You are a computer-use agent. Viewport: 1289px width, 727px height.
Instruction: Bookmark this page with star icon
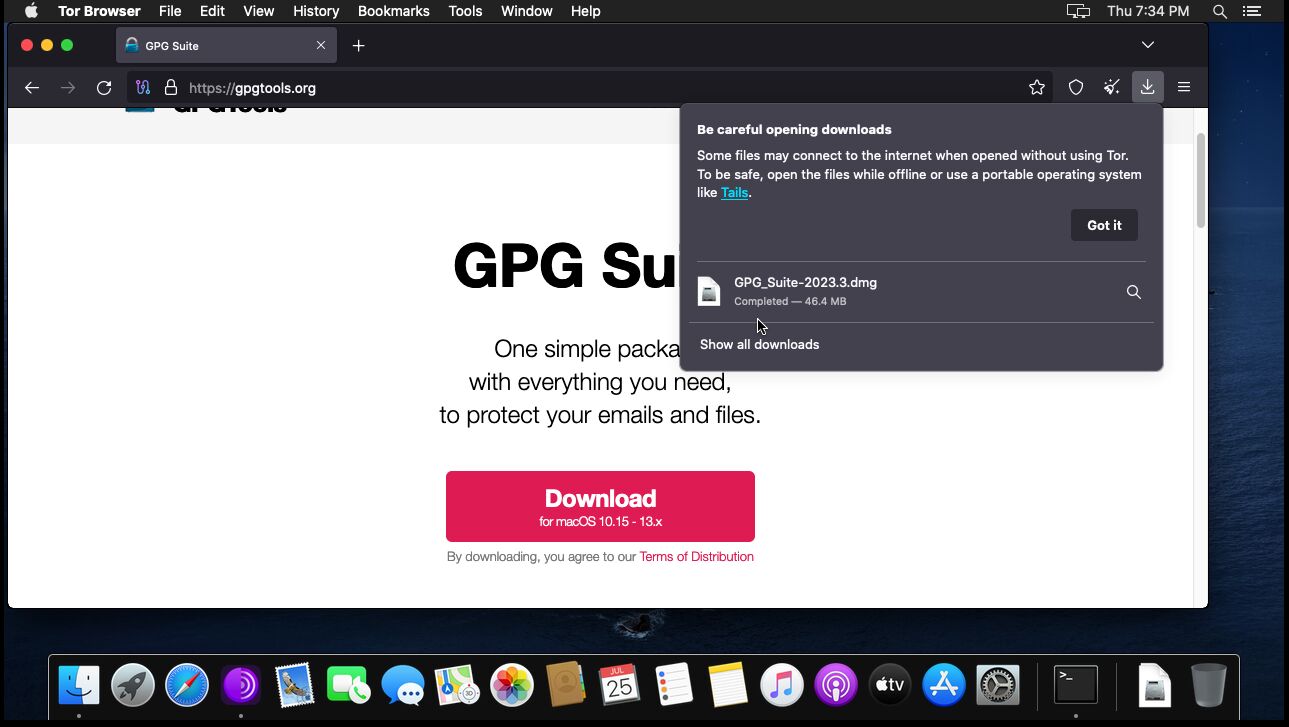point(1037,88)
